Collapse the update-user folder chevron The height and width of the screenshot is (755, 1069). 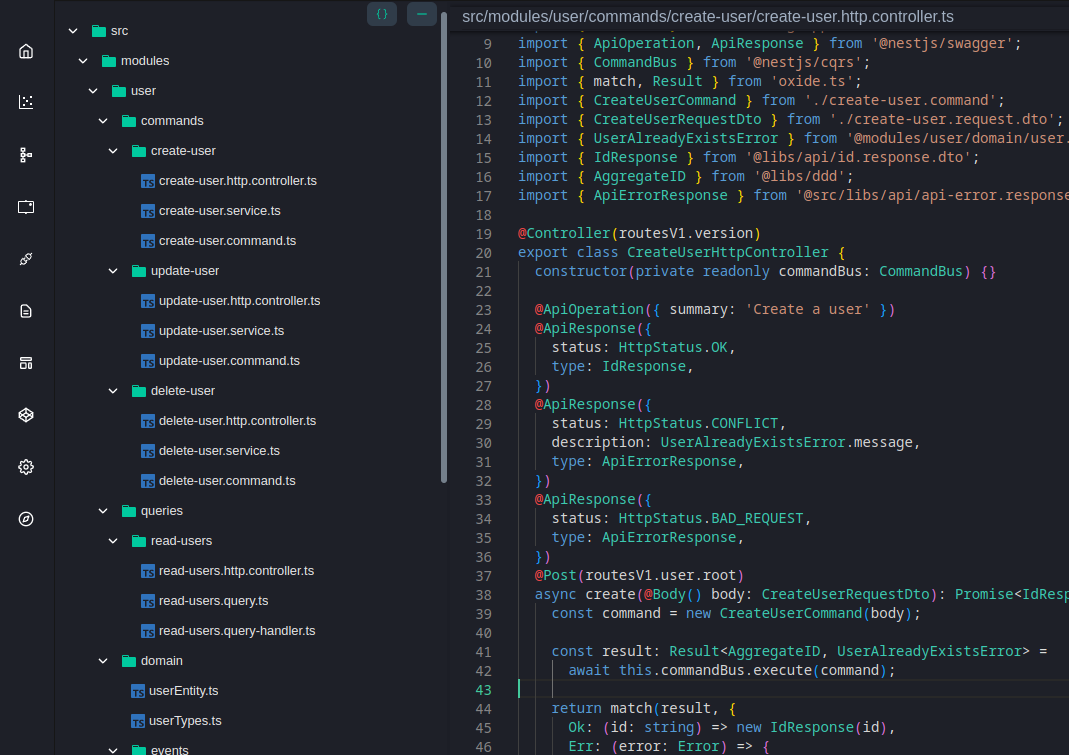click(x=113, y=271)
